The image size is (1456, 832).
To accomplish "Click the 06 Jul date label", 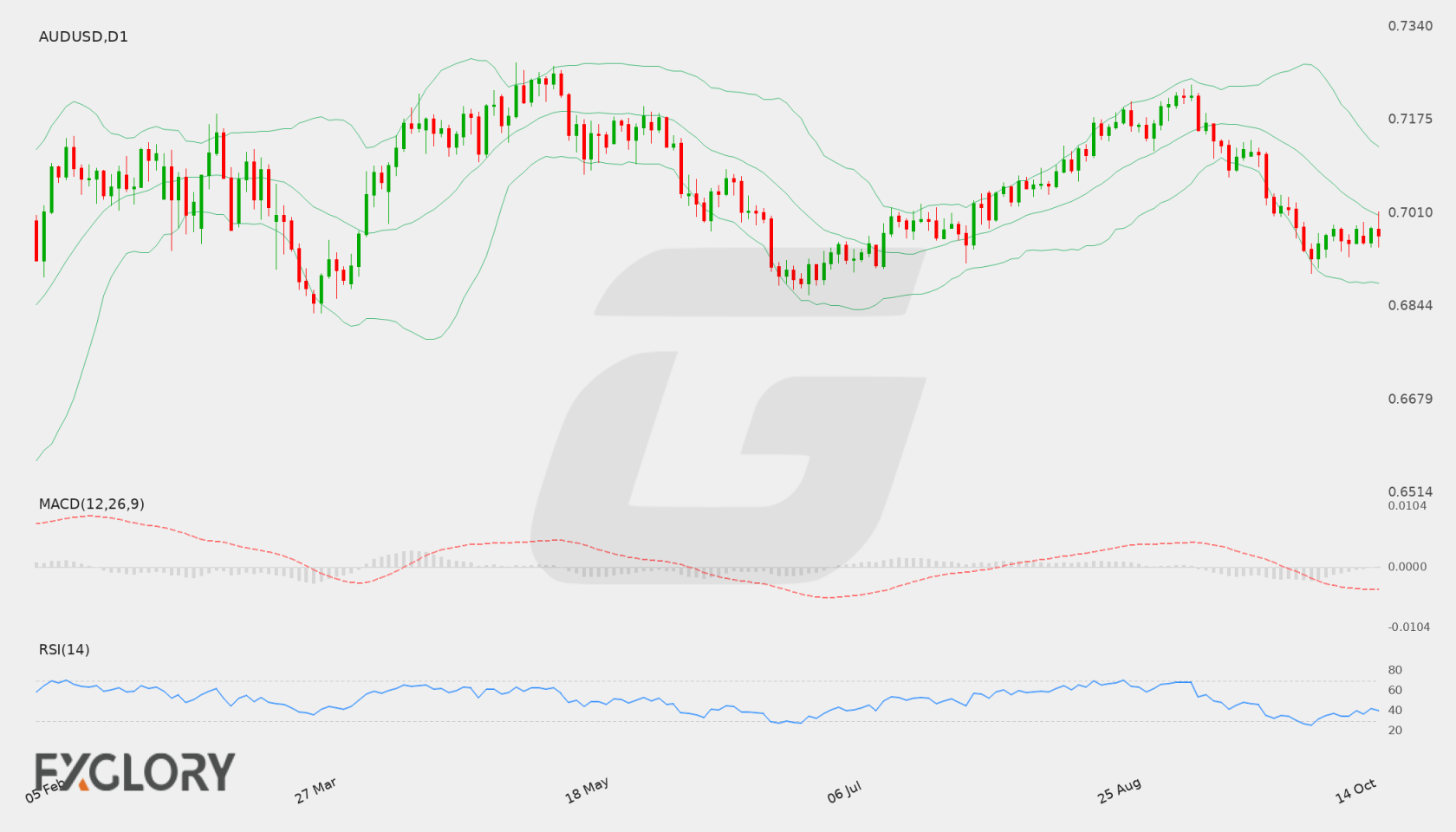I will tap(844, 792).
